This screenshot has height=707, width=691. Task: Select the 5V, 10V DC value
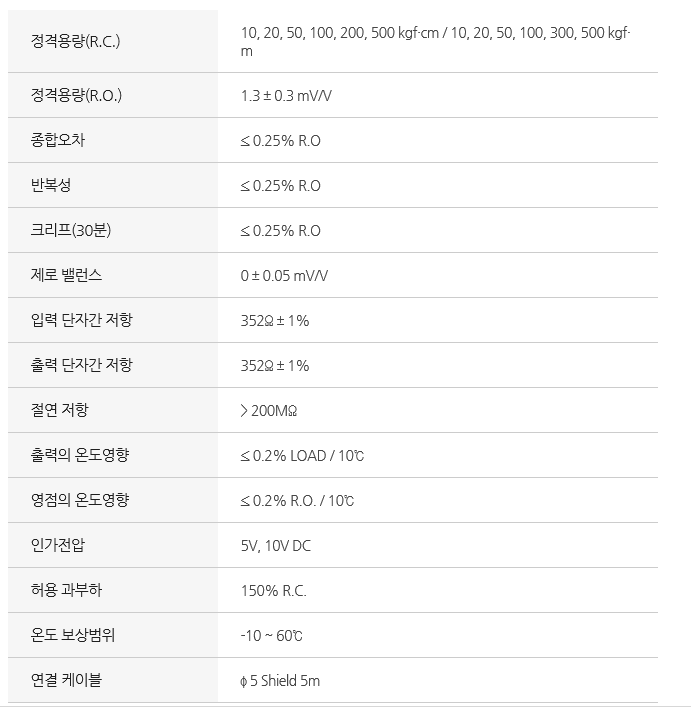tap(276, 546)
